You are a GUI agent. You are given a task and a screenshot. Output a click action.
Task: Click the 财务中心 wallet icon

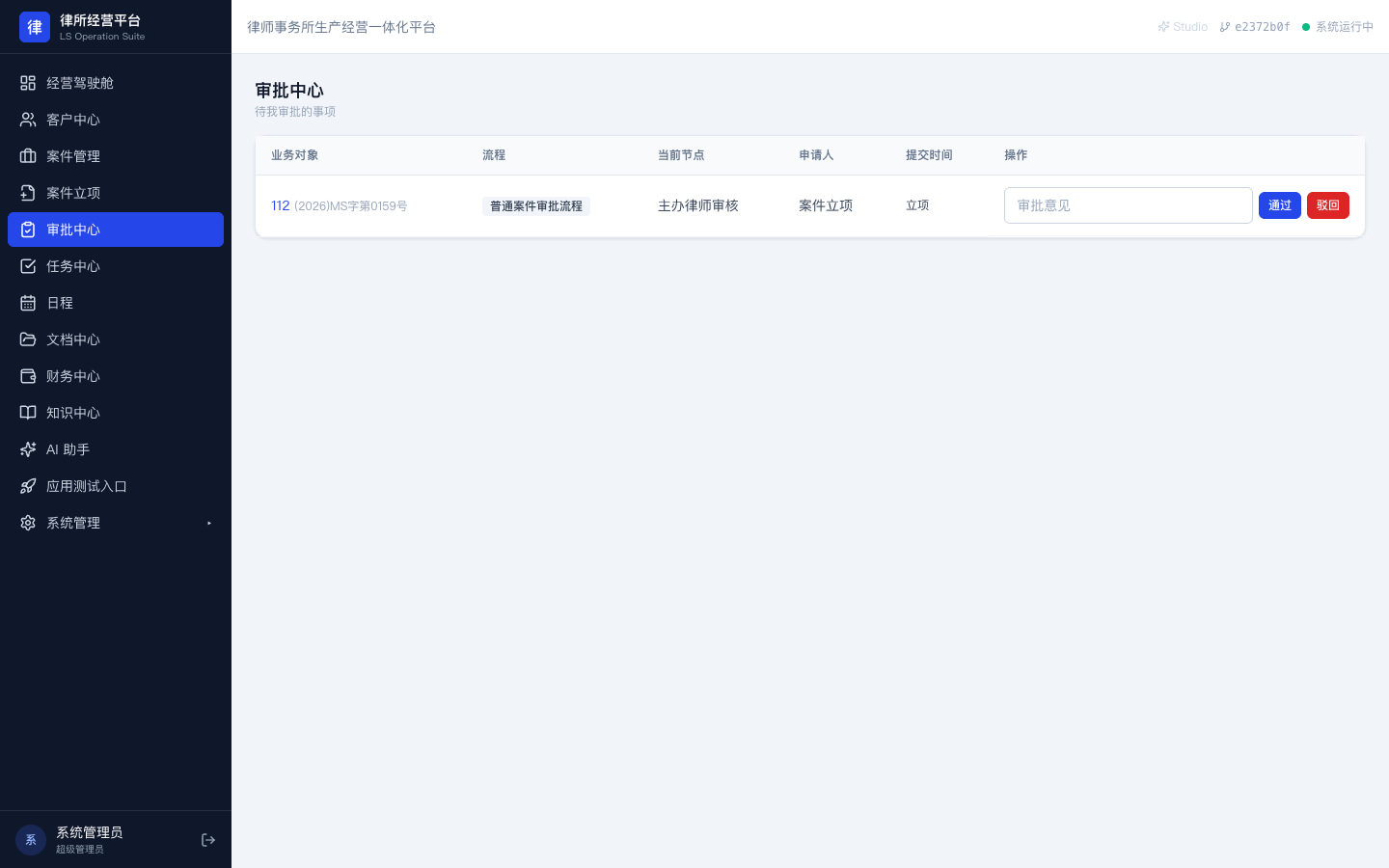[x=28, y=376]
